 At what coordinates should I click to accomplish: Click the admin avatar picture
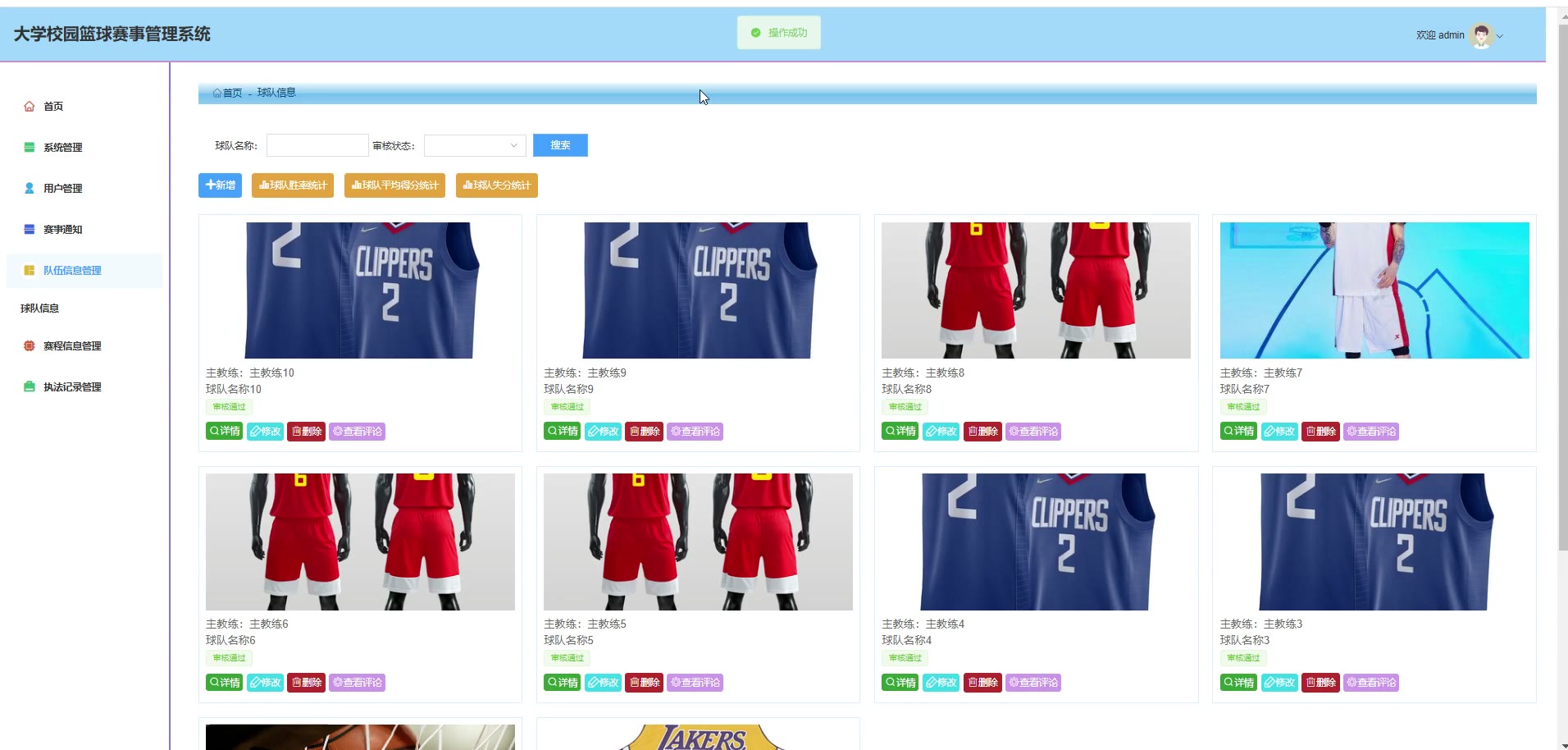[x=1481, y=35]
